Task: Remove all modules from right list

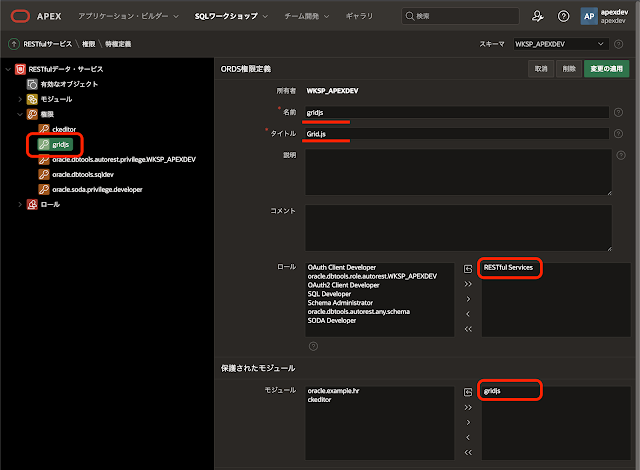Action: click(x=468, y=452)
